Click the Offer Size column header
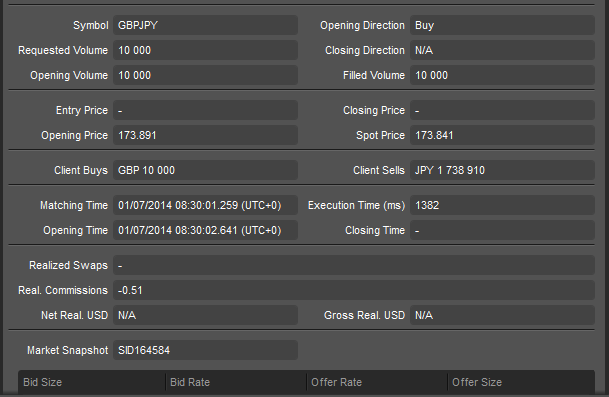609x397 pixels. [521, 382]
